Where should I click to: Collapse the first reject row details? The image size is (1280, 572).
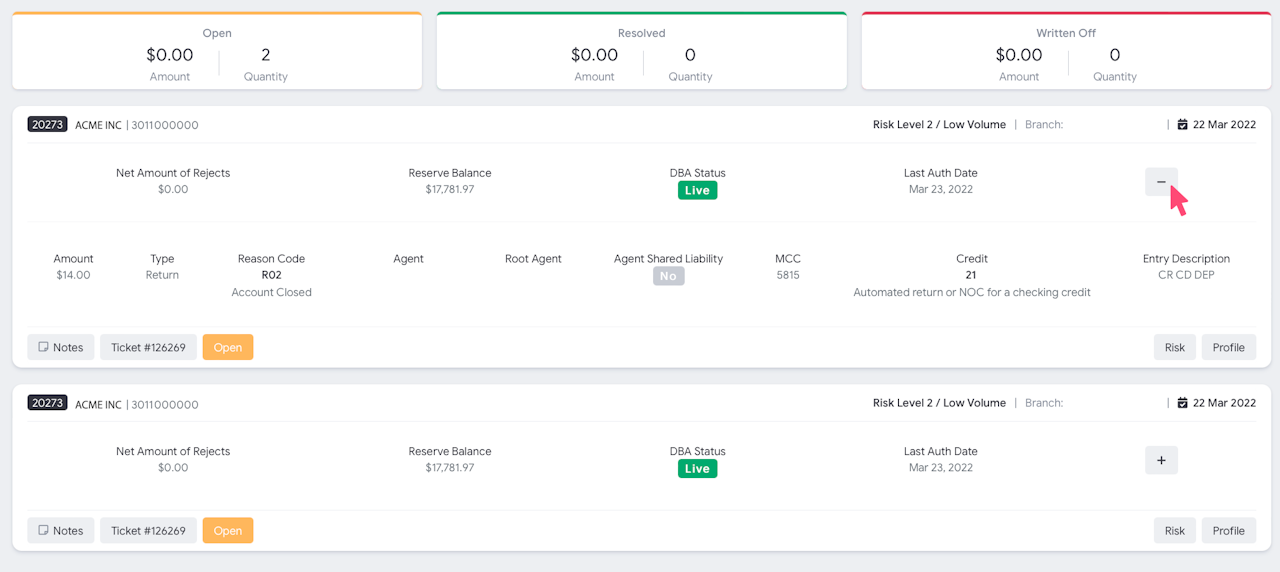[1161, 182]
